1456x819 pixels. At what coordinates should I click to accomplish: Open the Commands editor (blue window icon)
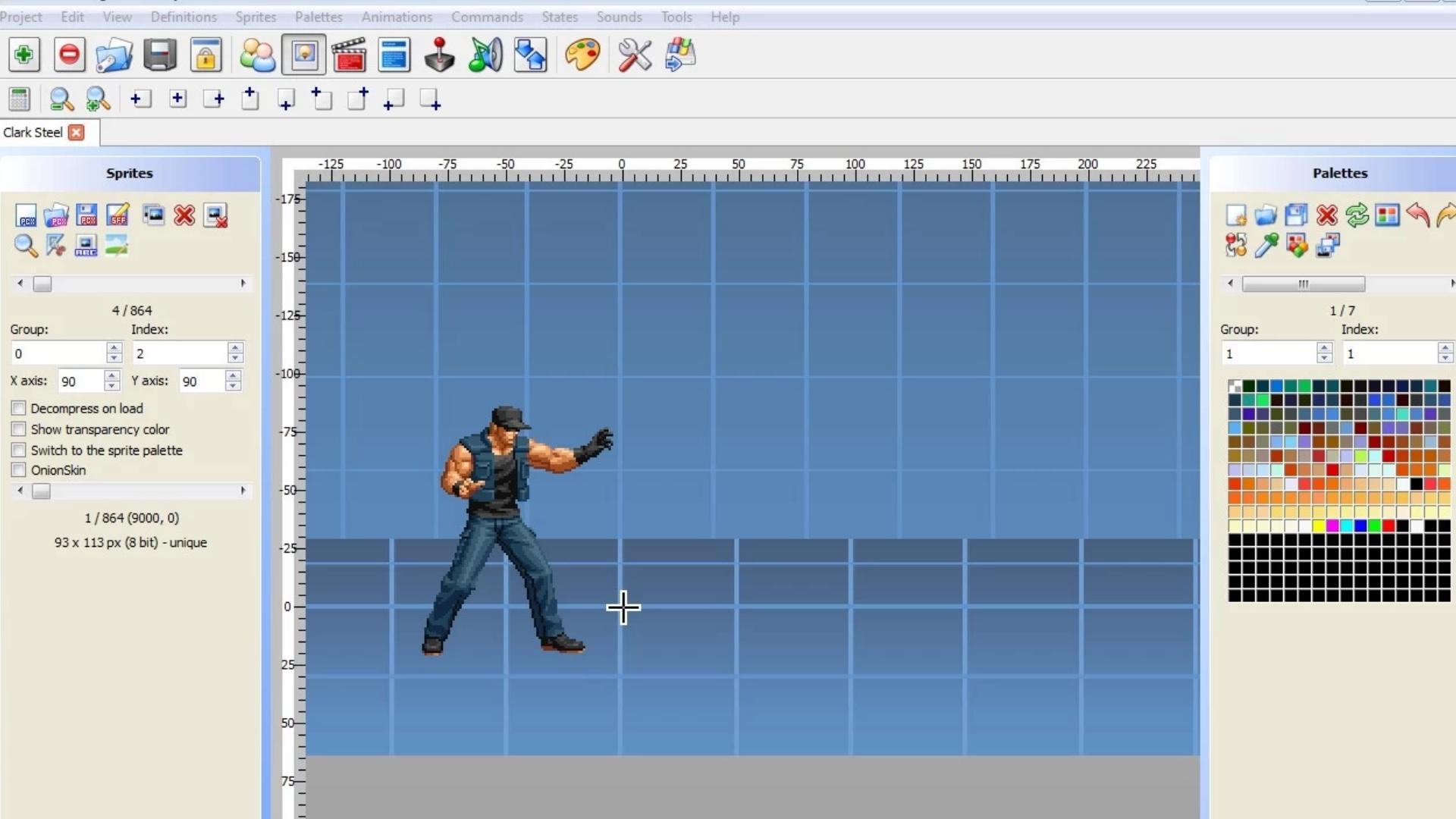point(394,55)
